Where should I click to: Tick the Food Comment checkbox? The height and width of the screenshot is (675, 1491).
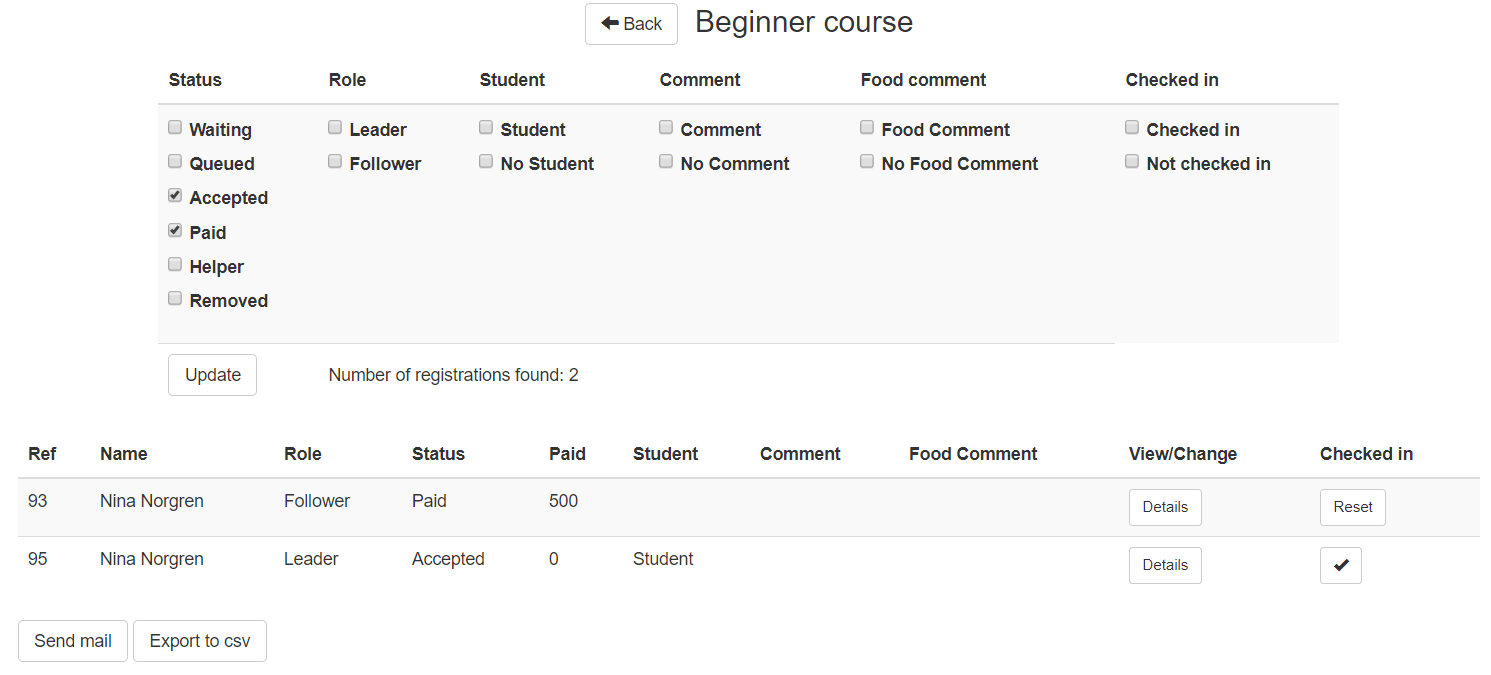(867, 128)
